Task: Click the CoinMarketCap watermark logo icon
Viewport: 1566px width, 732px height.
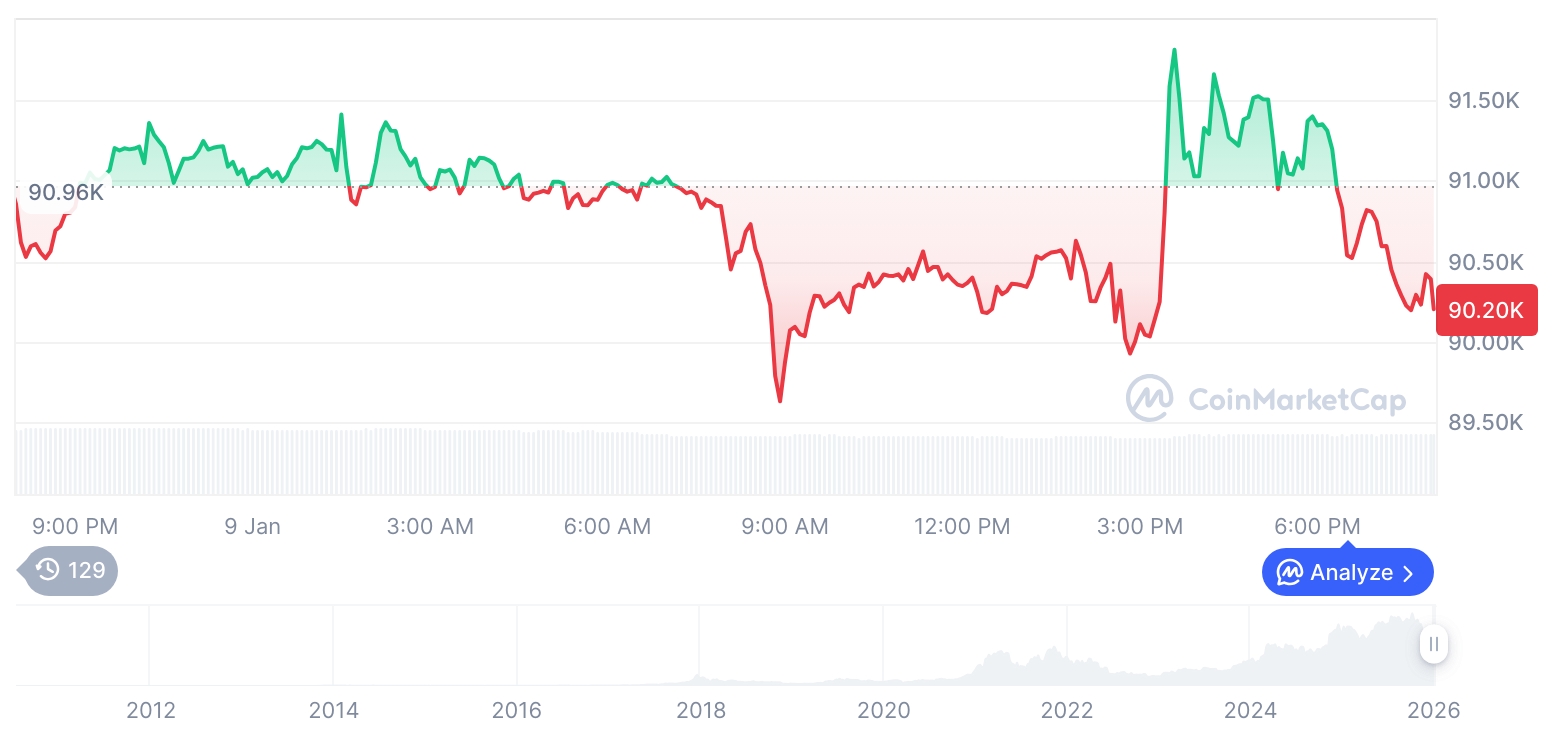Action: tap(1149, 398)
